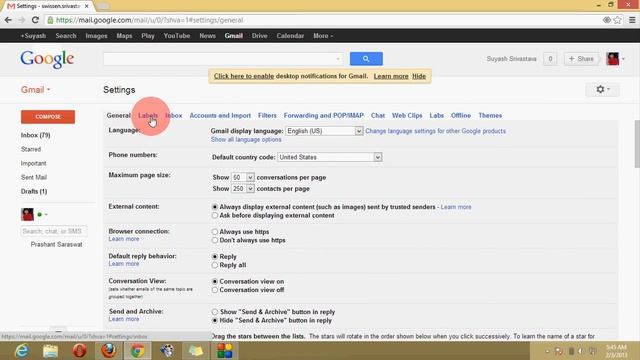Open the More menu in top bar
This screenshot has width=640, height=360.
pos(323,36)
